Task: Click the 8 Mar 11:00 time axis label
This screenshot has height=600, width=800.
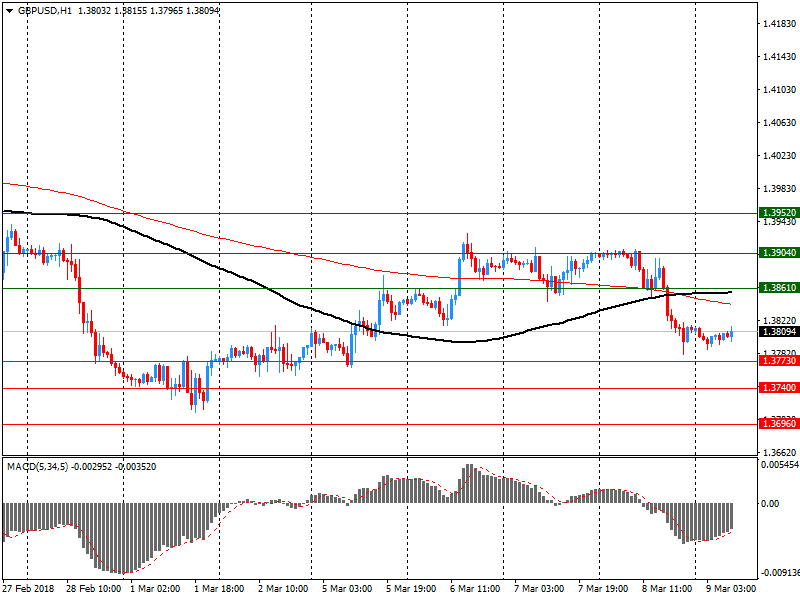Action: point(667,589)
